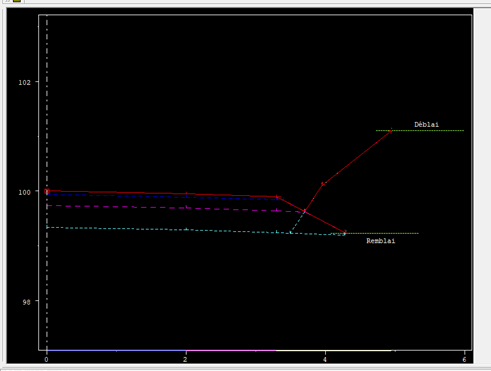
Task: Click the yellow icon at top-left corner
Action: click(x=17, y=1)
